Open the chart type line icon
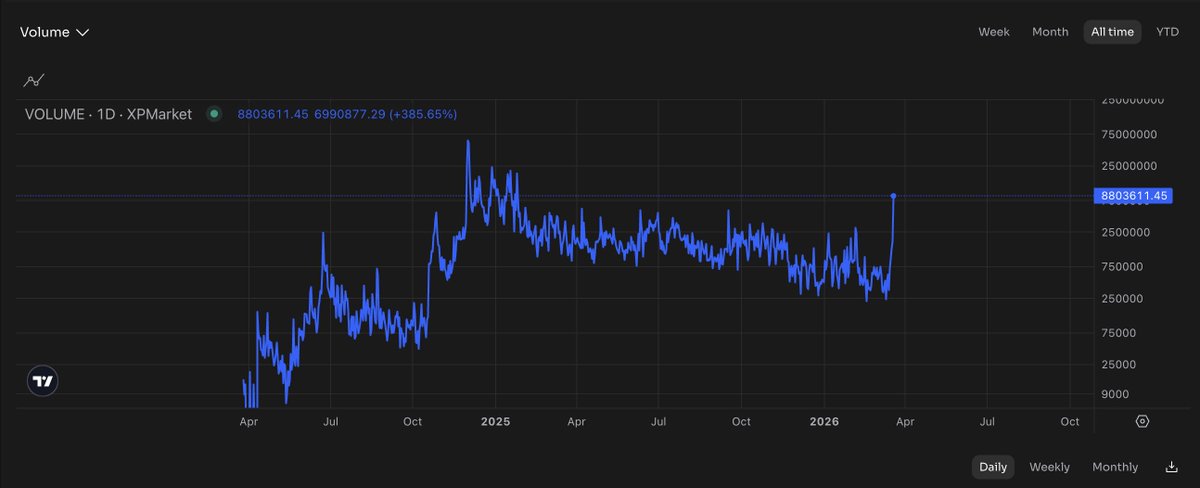 click(x=35, y=80)
